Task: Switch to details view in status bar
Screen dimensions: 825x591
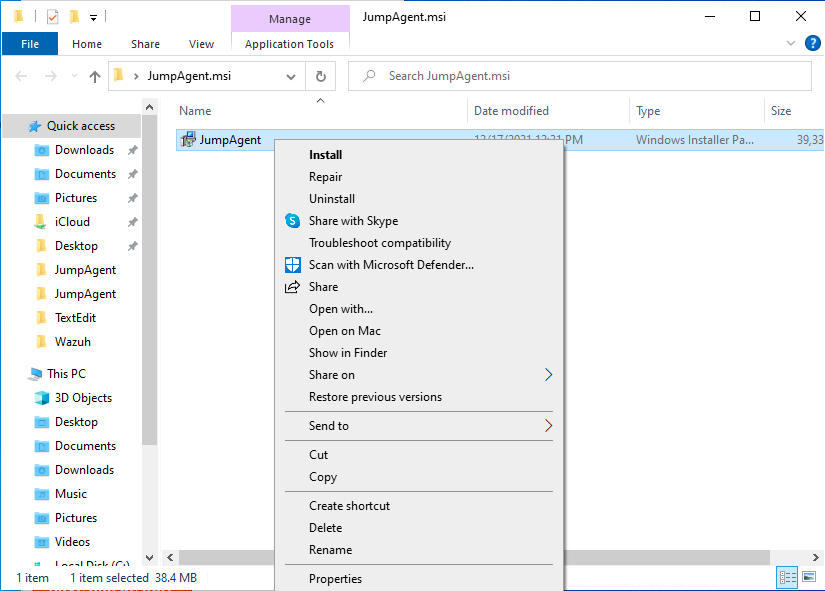Action: pyautogui.click(x=787, y=577)
